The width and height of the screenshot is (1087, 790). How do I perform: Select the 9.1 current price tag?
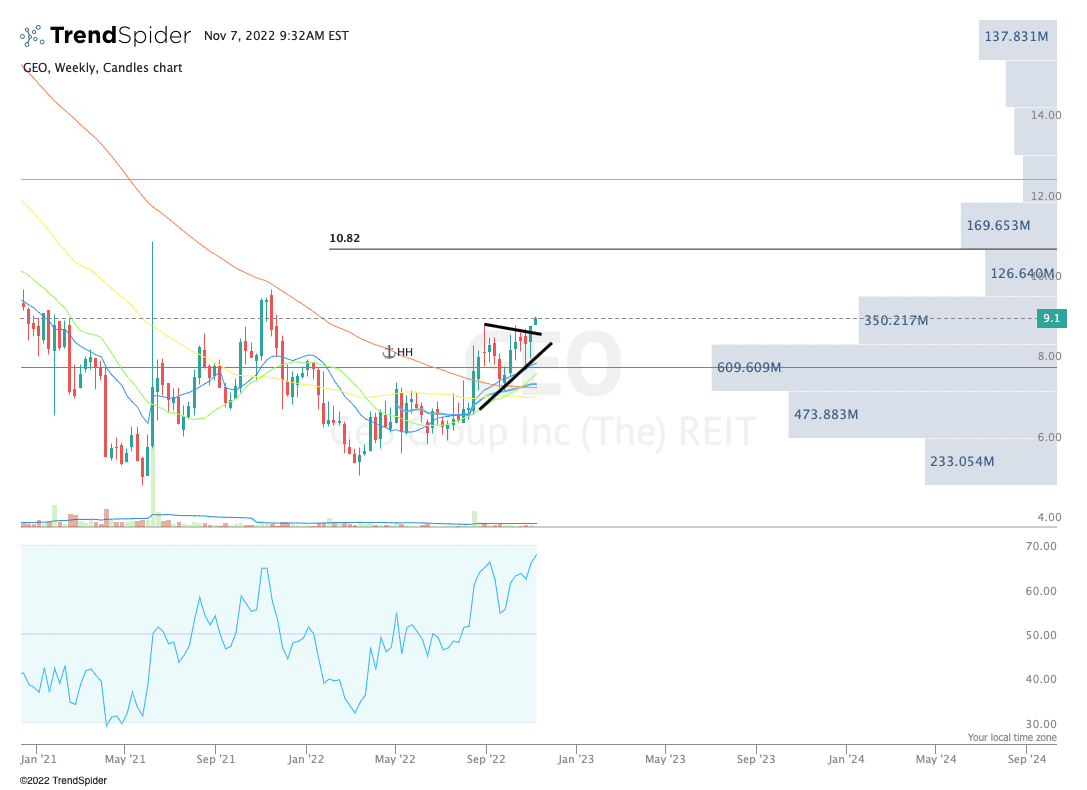click(x=1051, y=317)
